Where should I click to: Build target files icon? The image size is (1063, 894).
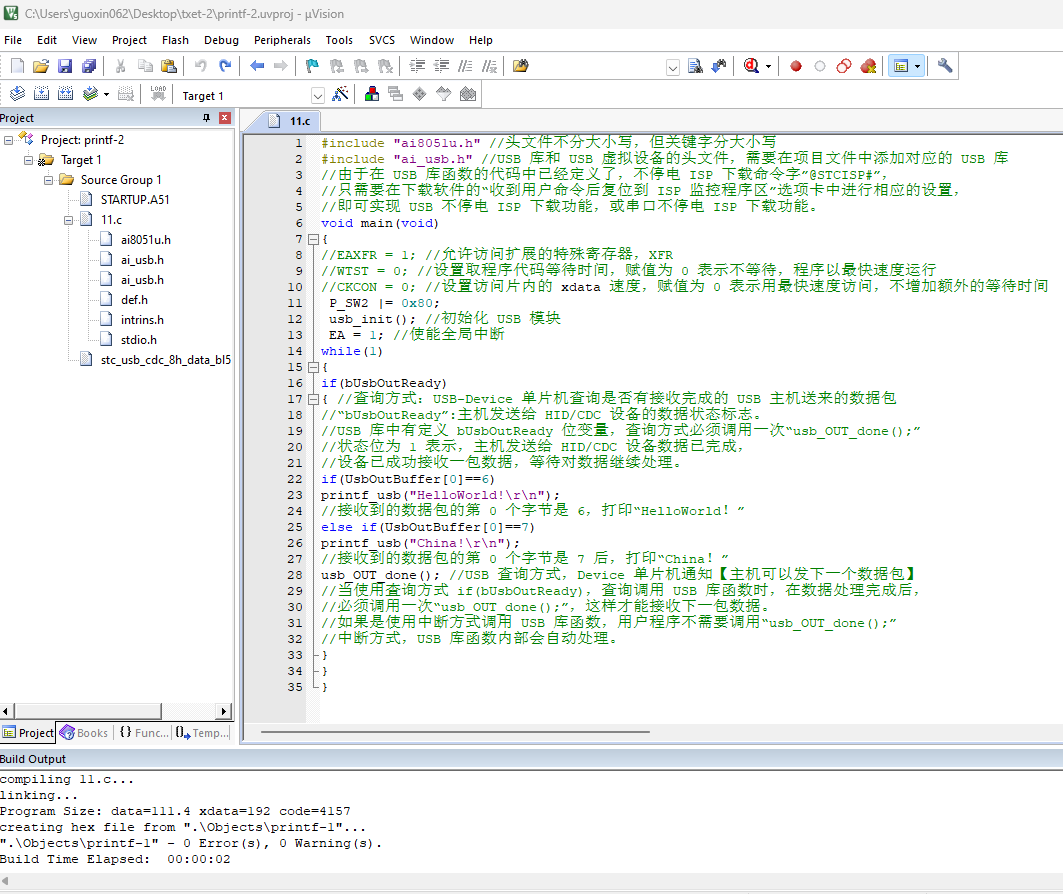41,94
